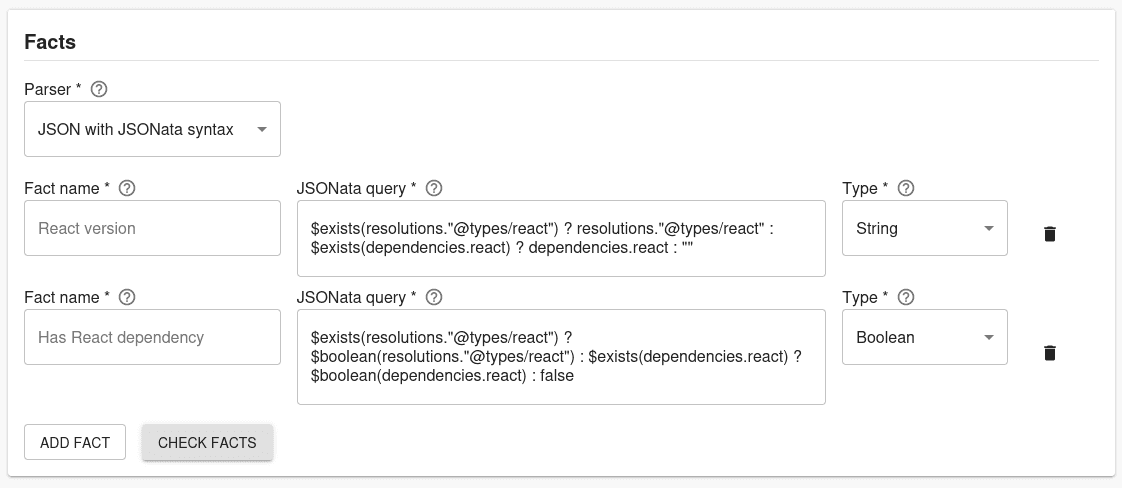The height and width of the screenshot is (488, 1122).
Task: Click help icon beside the String Type label
Action: pyautogui.click(x=905, y=188)
